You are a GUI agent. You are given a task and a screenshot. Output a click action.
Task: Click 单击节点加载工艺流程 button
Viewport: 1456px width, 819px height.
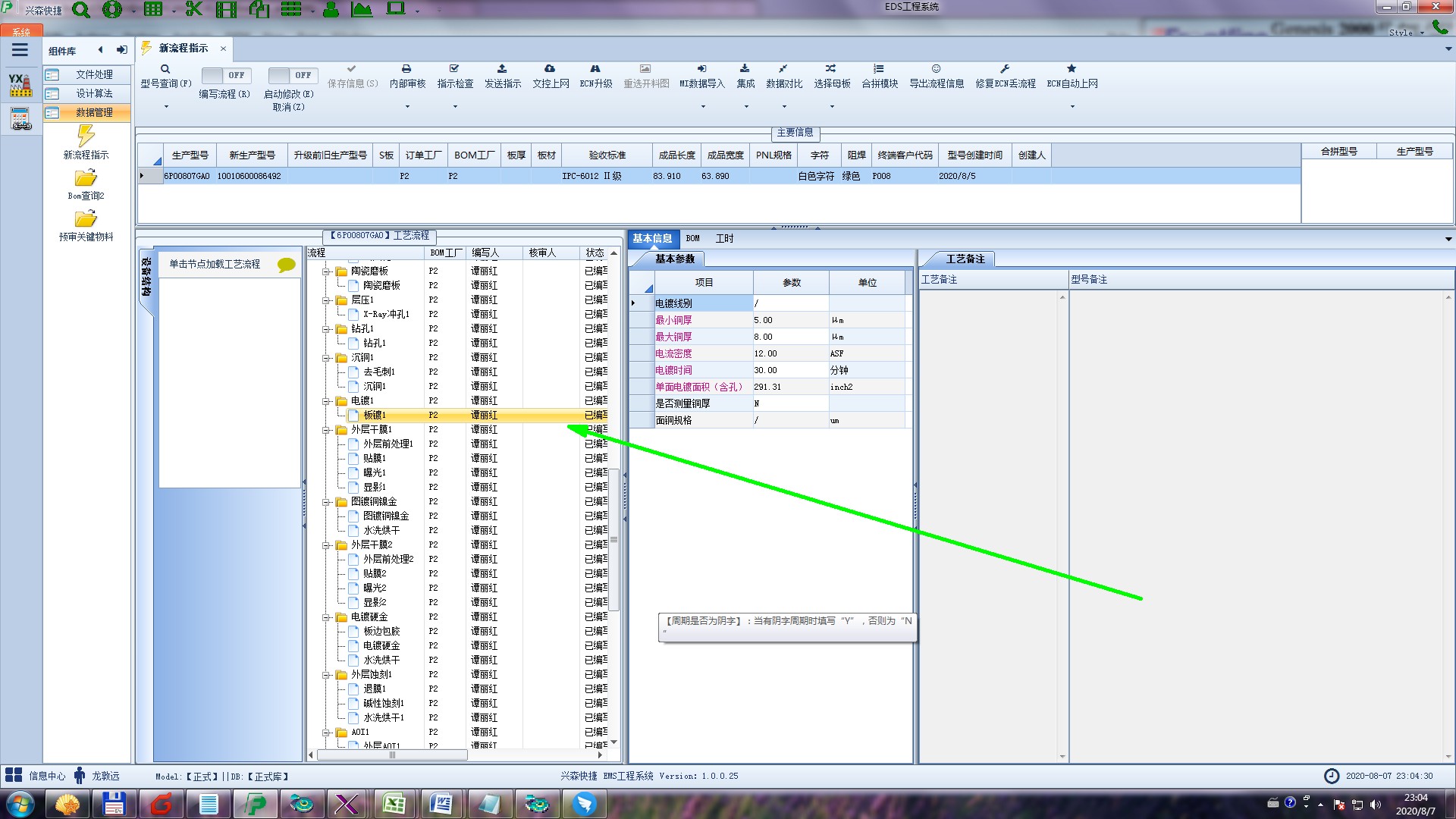click(x=215, y=265)
